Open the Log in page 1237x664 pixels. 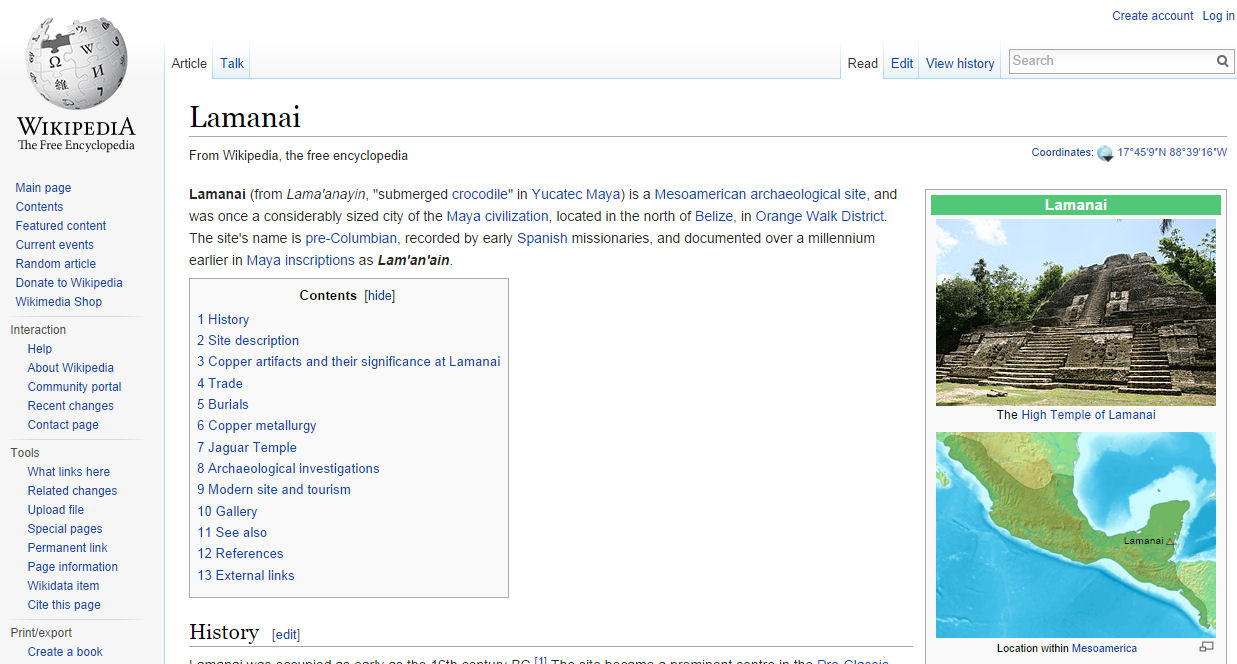coord(1218,15)
